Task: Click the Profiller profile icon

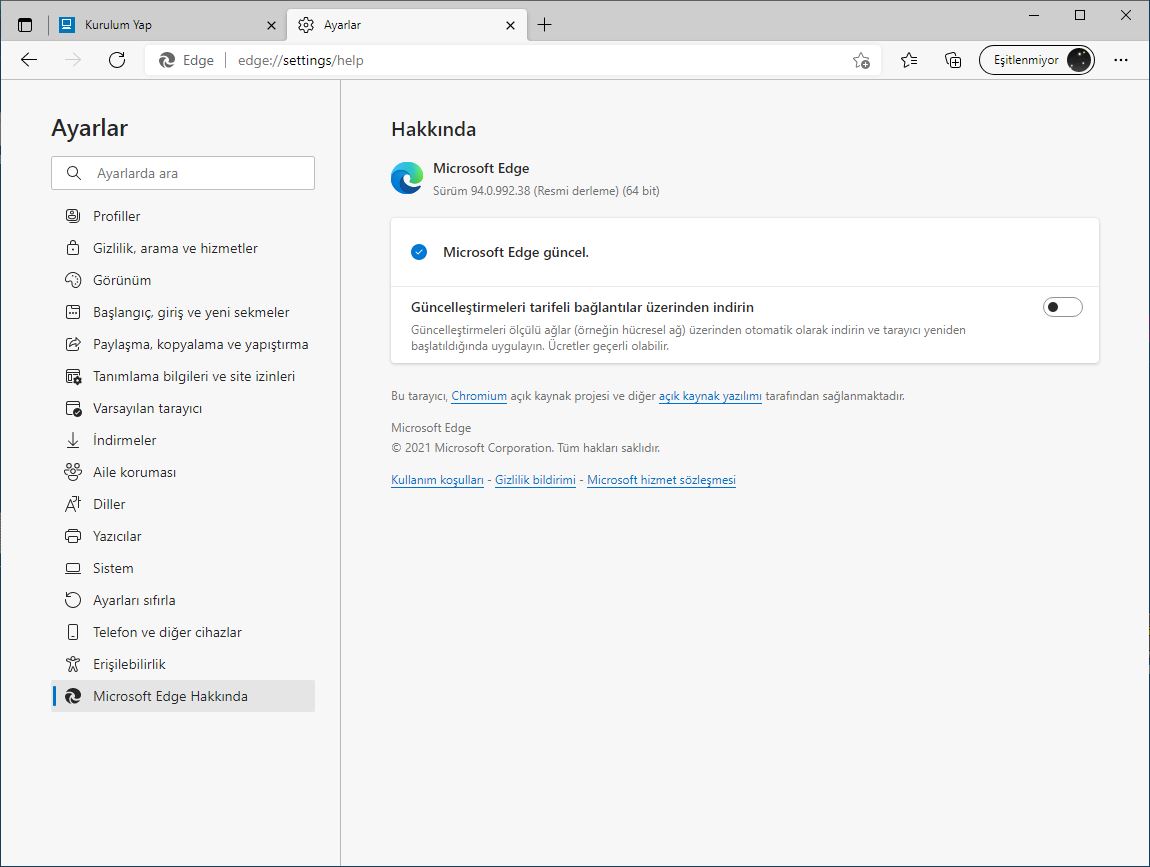Action: [x=73, y=216]
